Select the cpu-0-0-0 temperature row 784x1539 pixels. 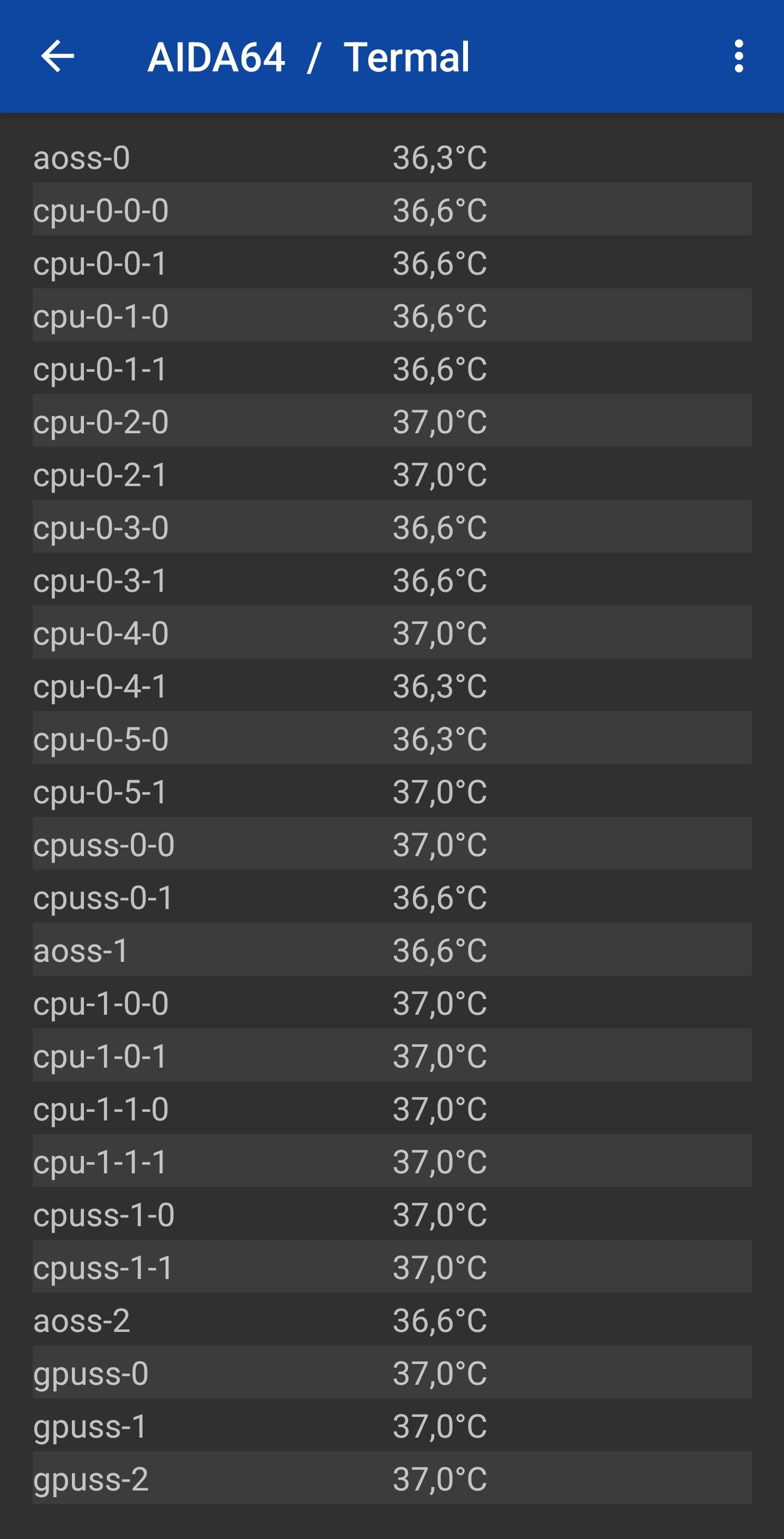click(x=392, y=210)
